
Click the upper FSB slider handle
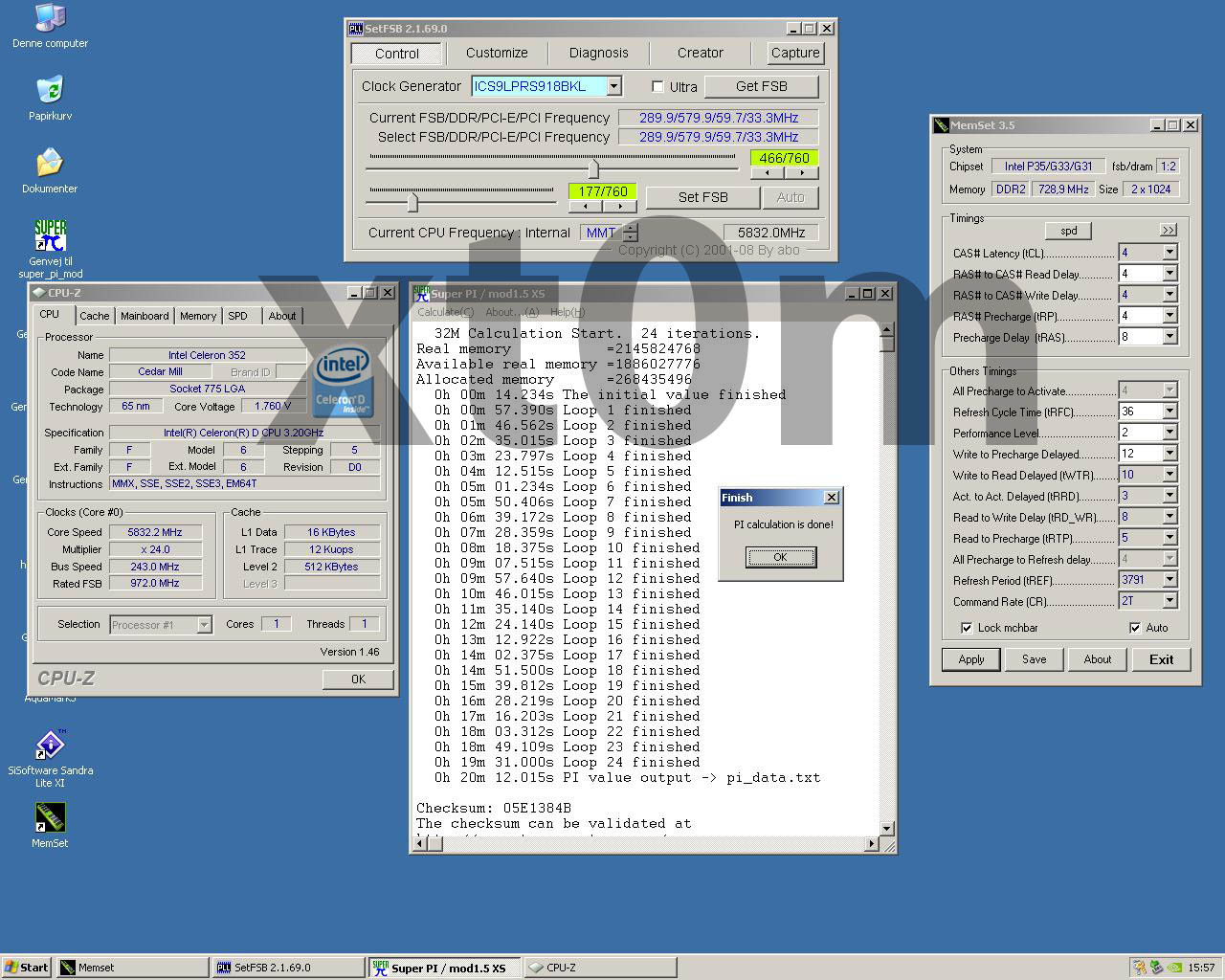(593, 168)
